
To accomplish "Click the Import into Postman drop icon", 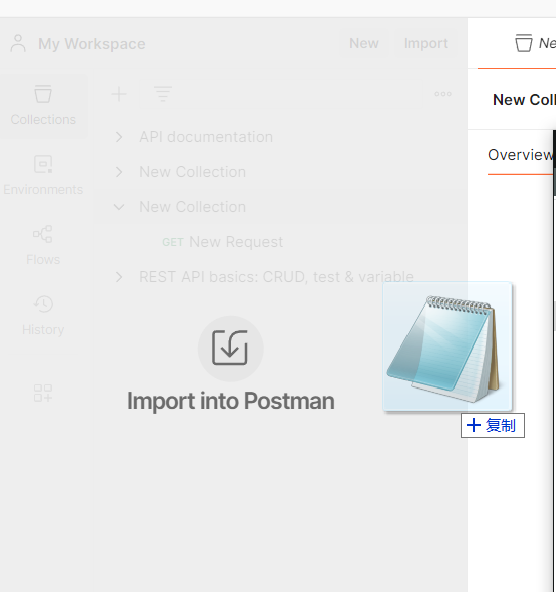I will click(230, 348).
